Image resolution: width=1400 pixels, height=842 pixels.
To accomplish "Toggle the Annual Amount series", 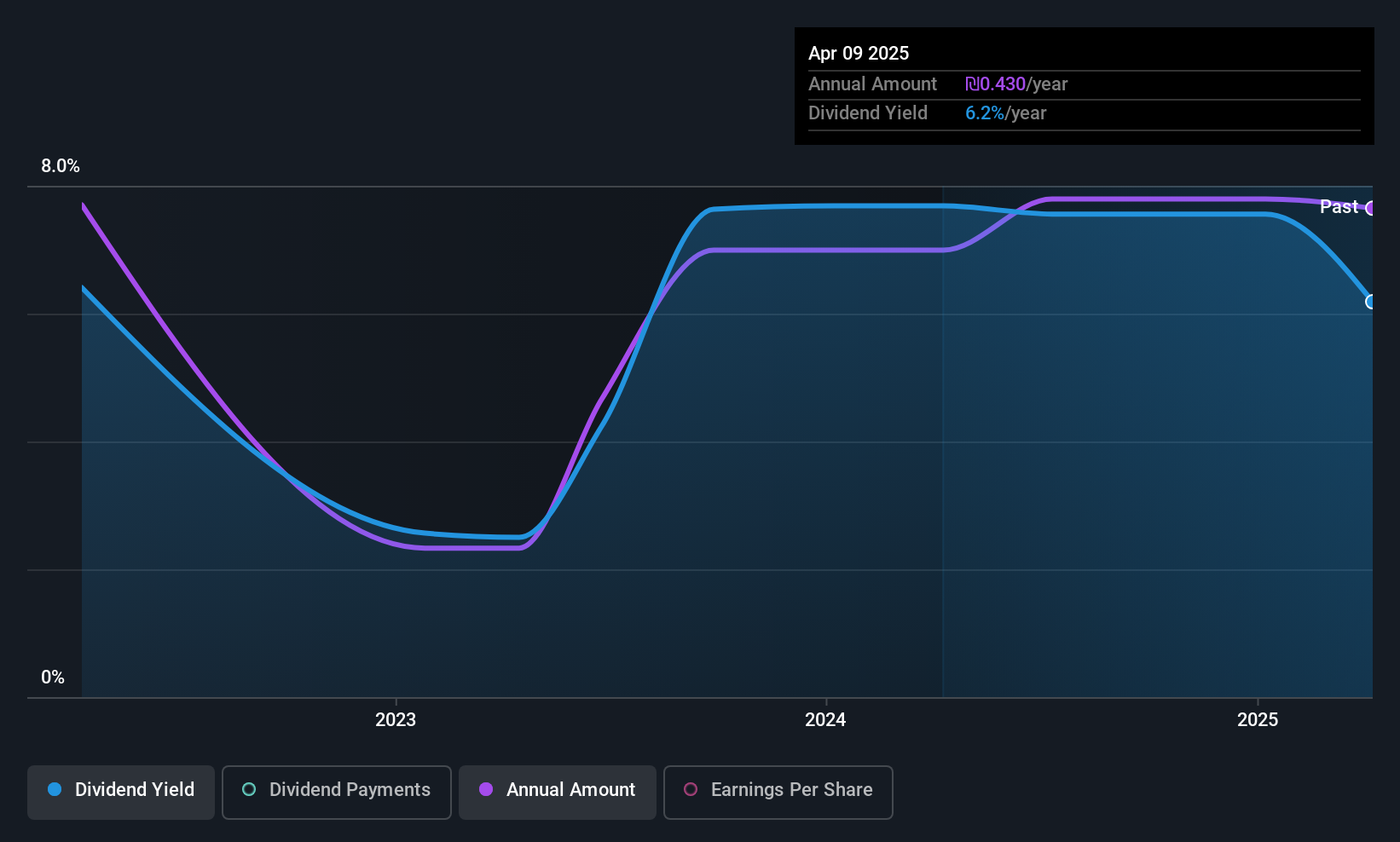I will click(x=558, y=792).
